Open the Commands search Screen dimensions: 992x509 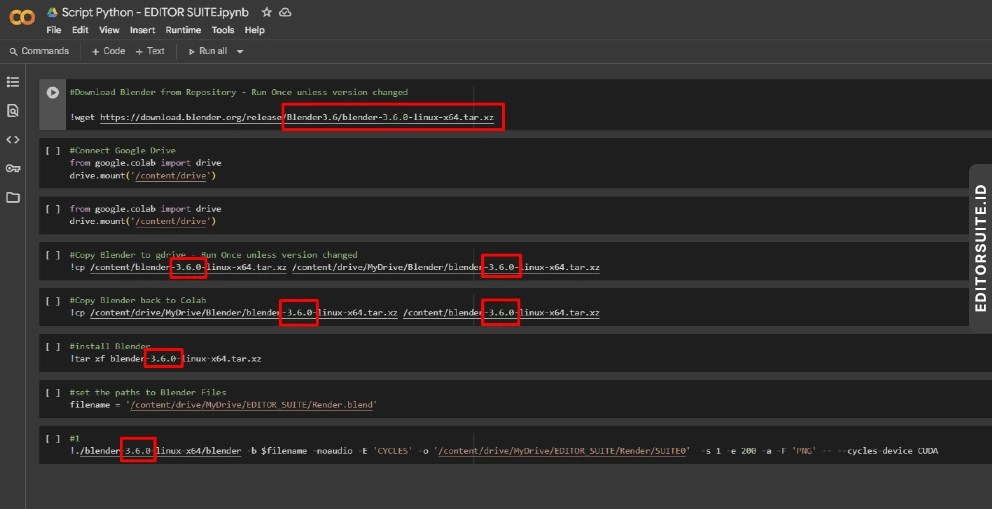[x=39, y=51]
